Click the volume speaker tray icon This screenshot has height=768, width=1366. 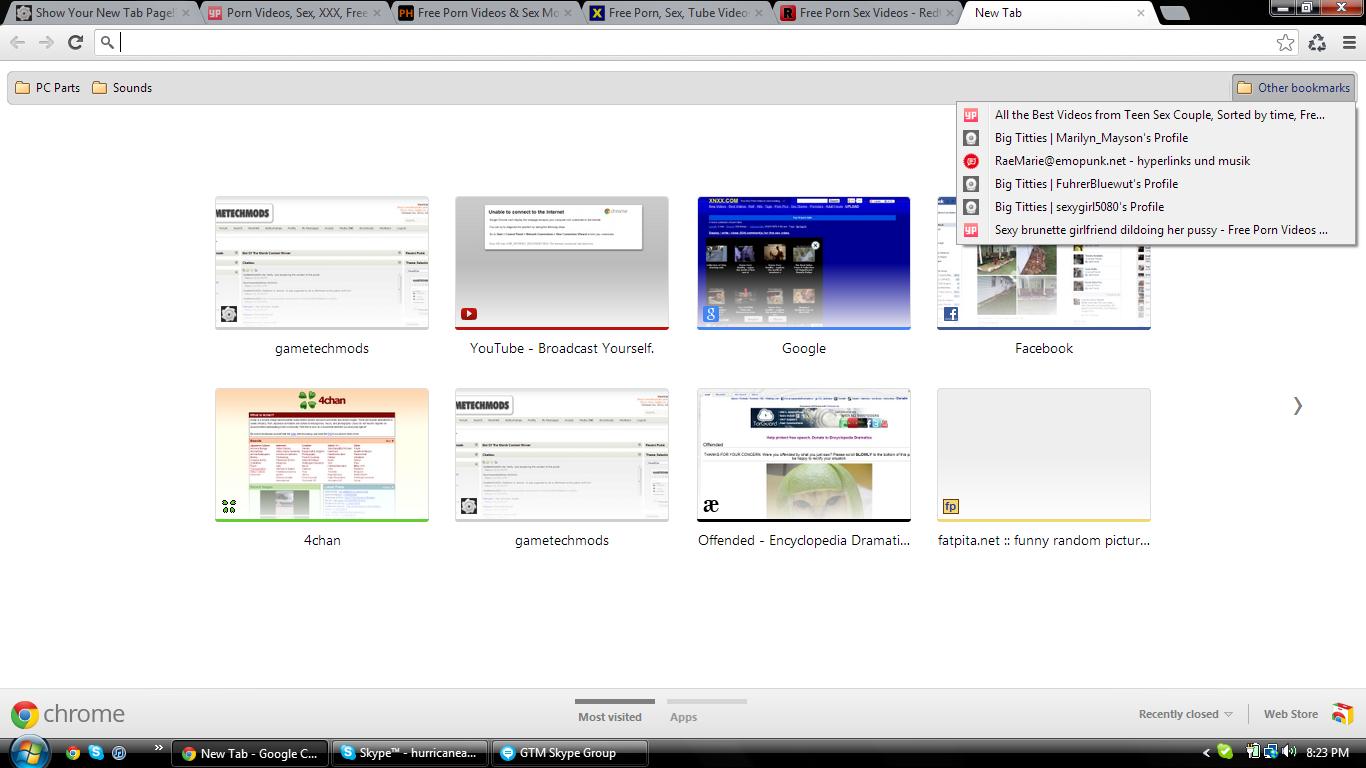pyautogui.click(x=1289, y=752)
